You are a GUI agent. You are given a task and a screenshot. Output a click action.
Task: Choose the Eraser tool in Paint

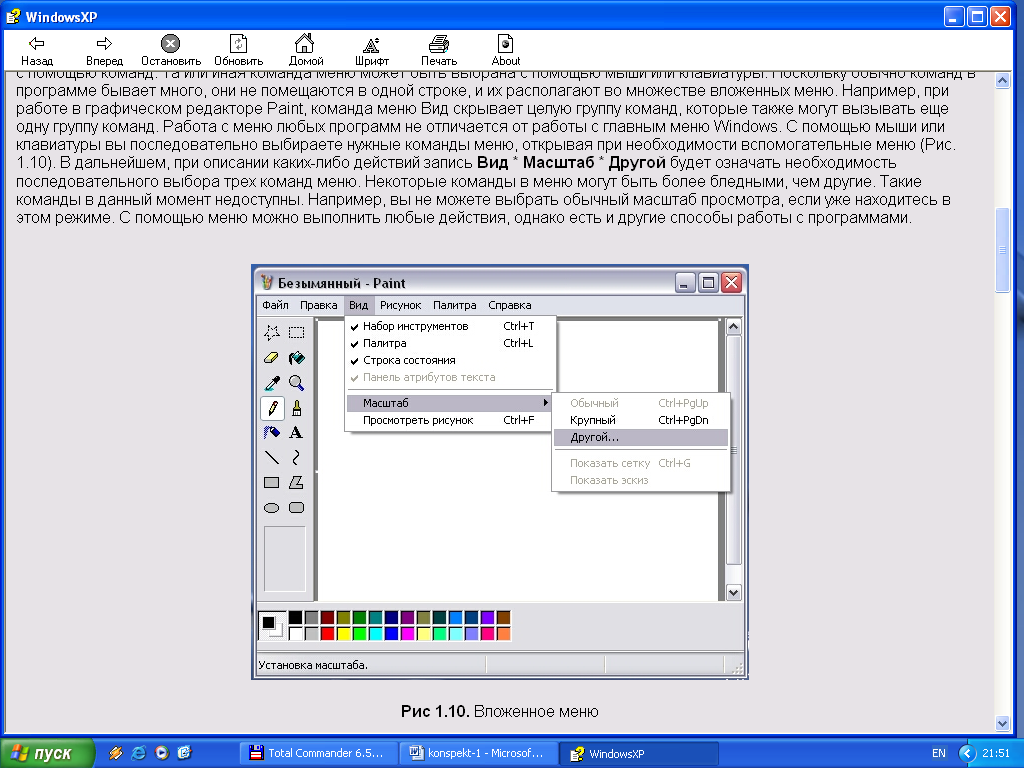[272, 358]
